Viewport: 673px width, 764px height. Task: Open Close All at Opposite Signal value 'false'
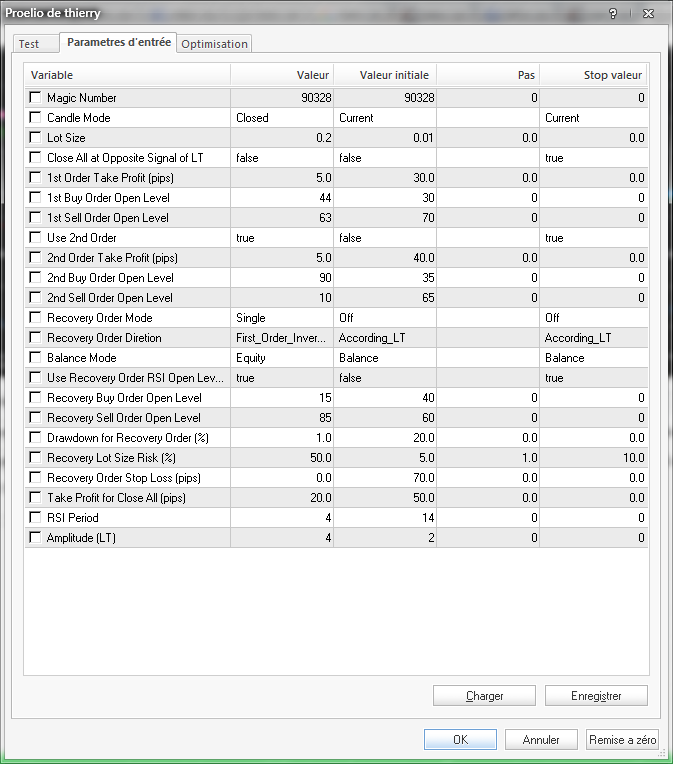coord(282,158)
